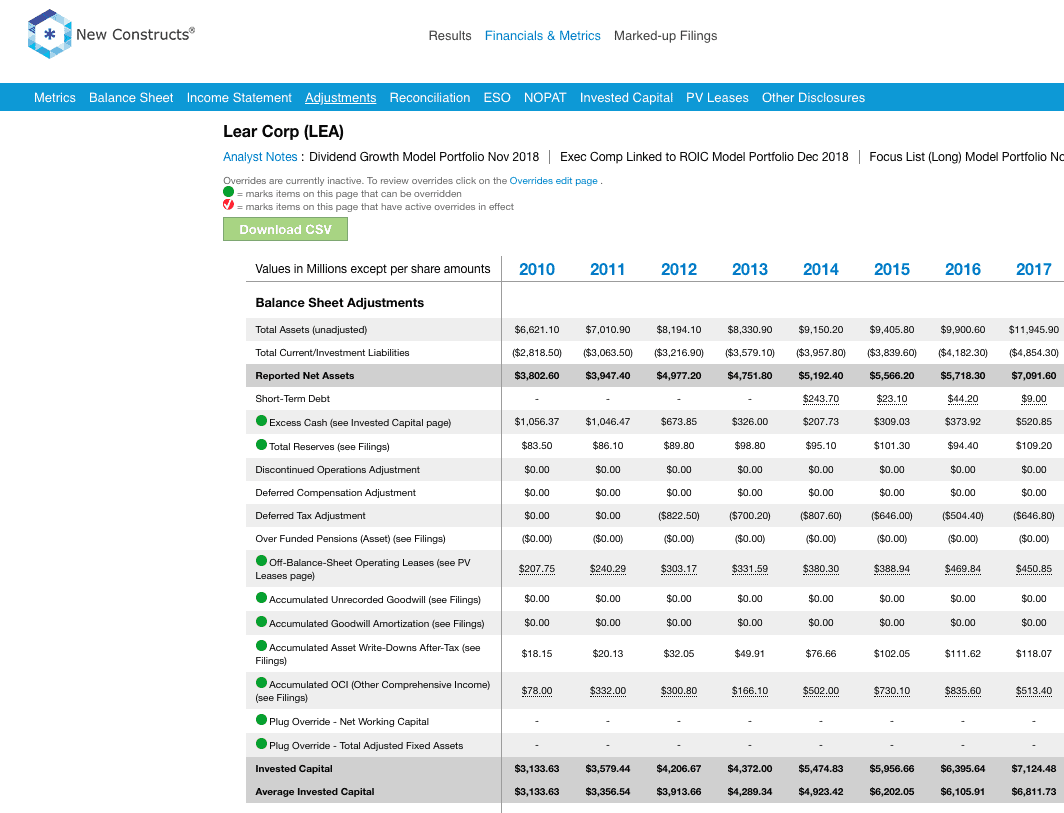Screen dimensions: 1064x813
Task: Click Short-Term Debt value $9.00
Action: pos(1033,399)
